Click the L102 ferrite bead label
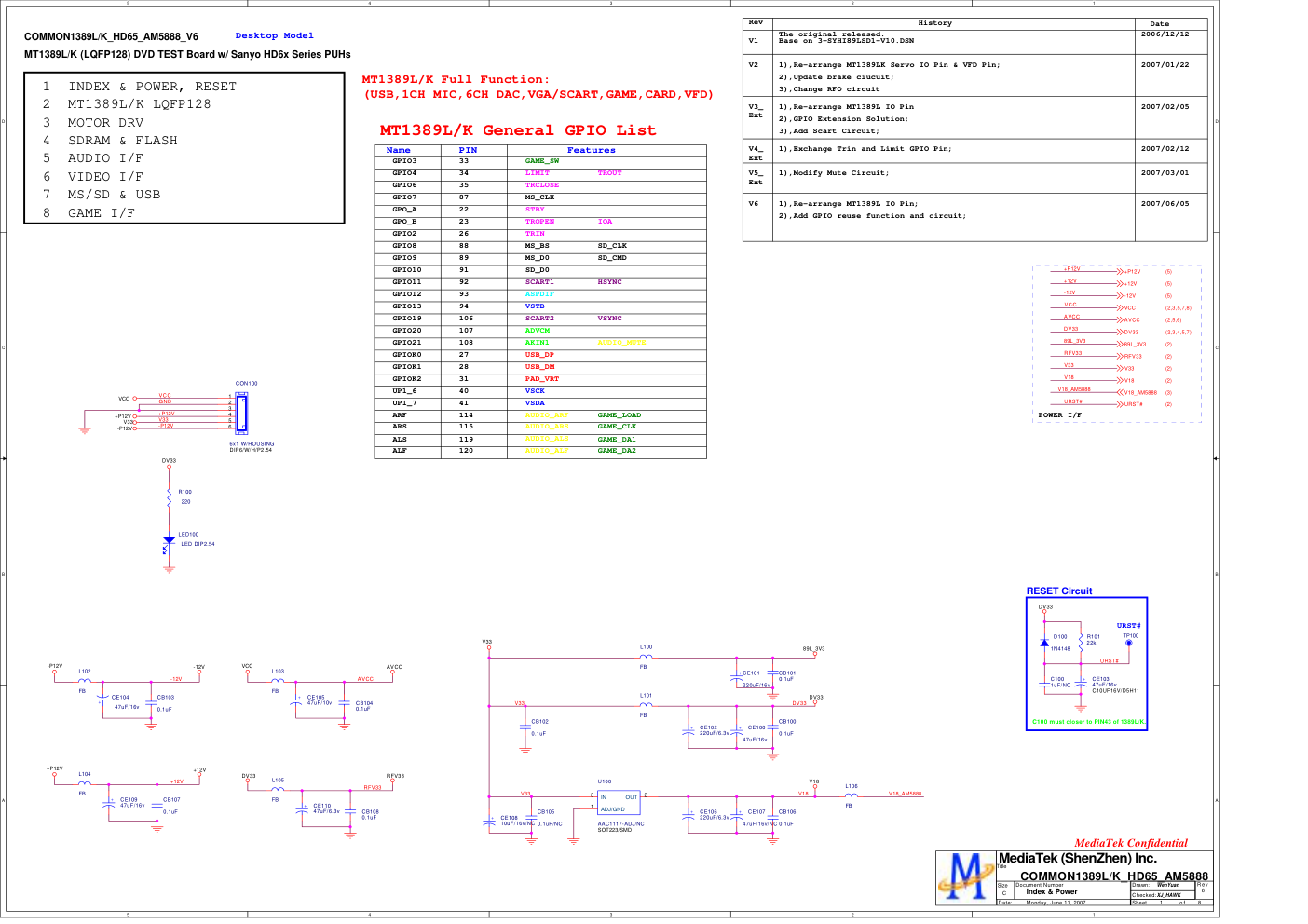This screenshot has width=1308, height=924. [85, 672]
